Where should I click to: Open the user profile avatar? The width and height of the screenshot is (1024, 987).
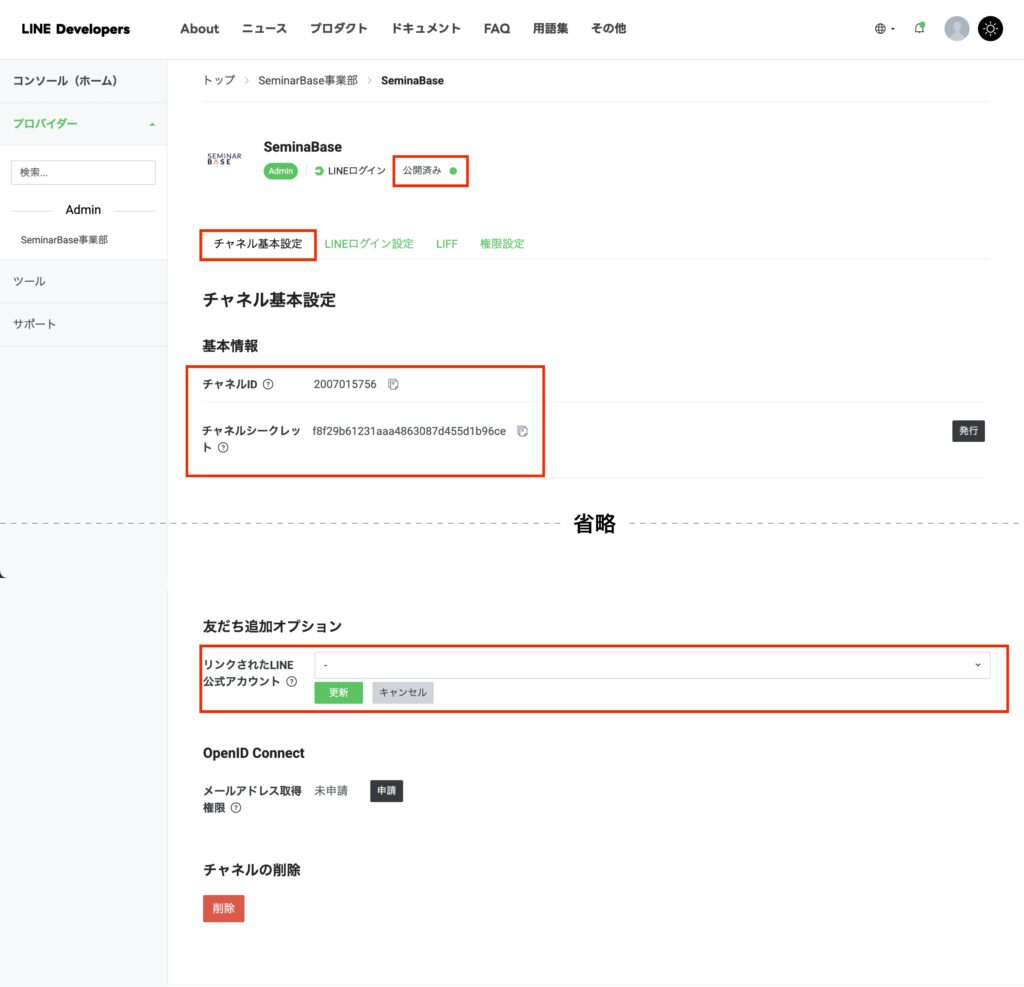(x=957, y=29)
